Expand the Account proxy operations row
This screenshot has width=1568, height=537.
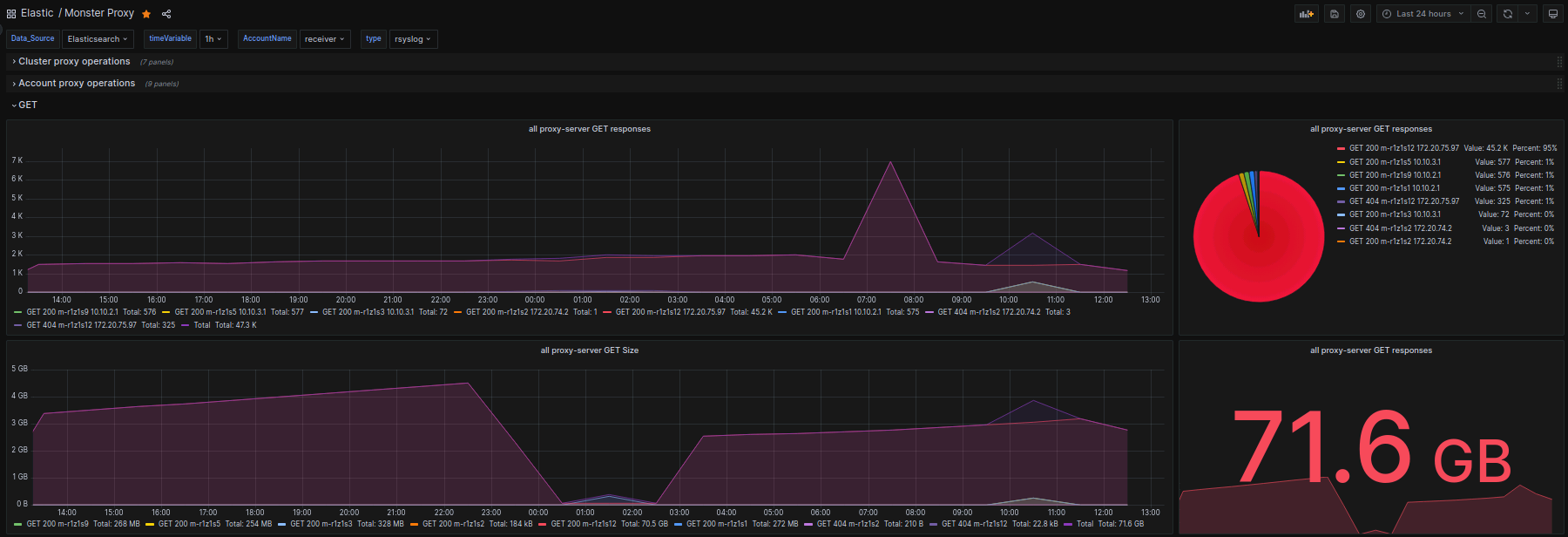pyautogui.click(x=77, y=84)
